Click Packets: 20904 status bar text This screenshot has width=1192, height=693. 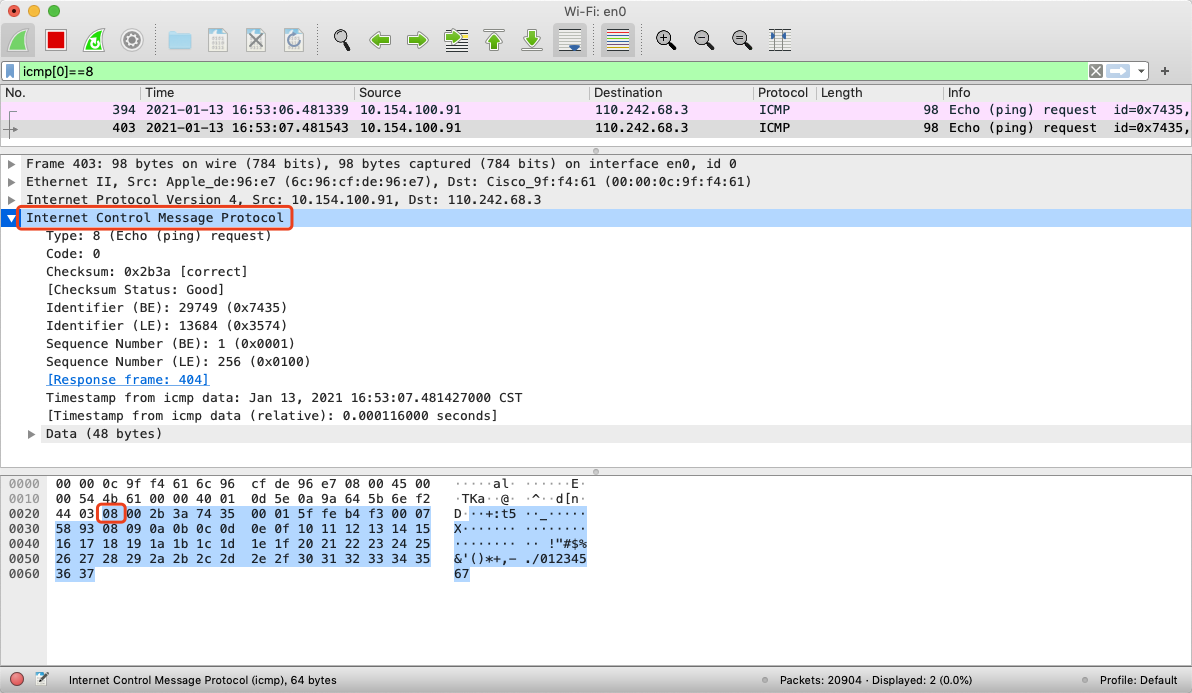click(876, 680)
